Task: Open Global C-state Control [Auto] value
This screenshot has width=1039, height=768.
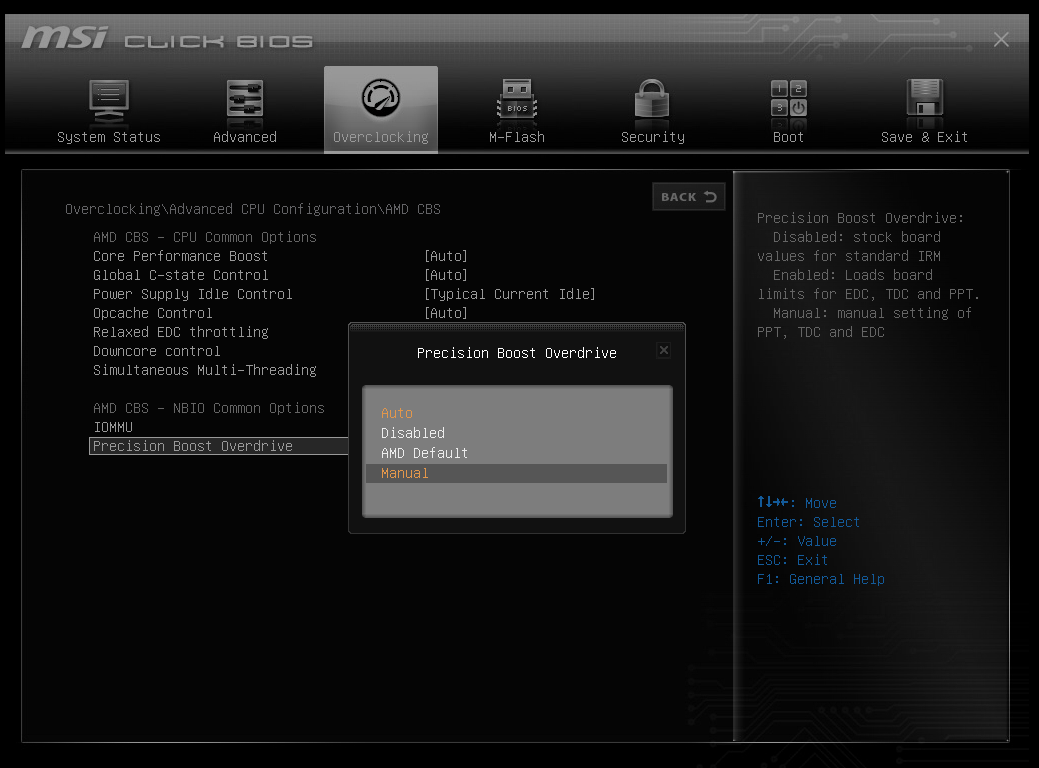Action: 446,275
